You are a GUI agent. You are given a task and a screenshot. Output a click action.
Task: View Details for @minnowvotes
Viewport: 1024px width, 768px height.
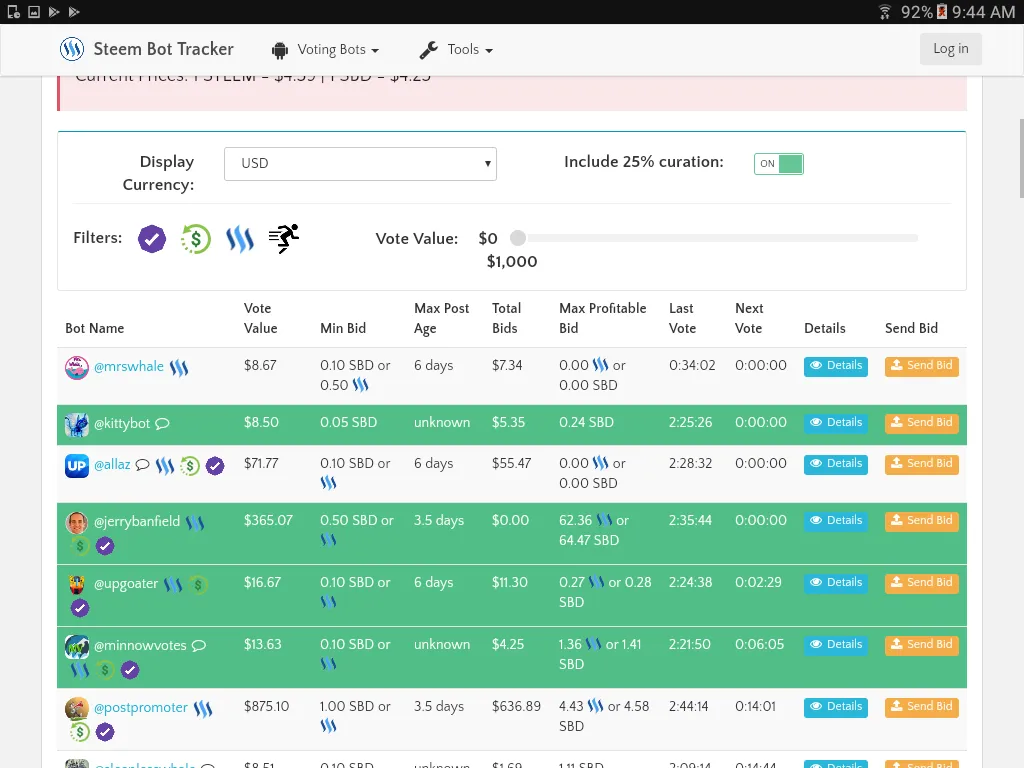point(835,645)
